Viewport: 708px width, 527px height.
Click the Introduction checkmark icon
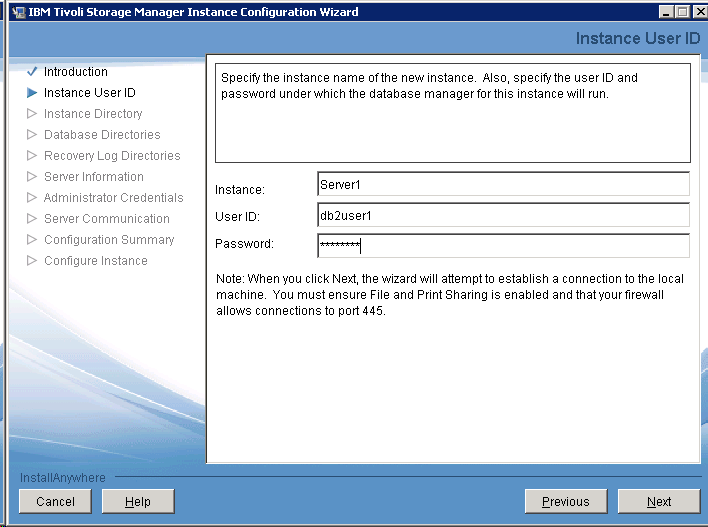point(32,72)
